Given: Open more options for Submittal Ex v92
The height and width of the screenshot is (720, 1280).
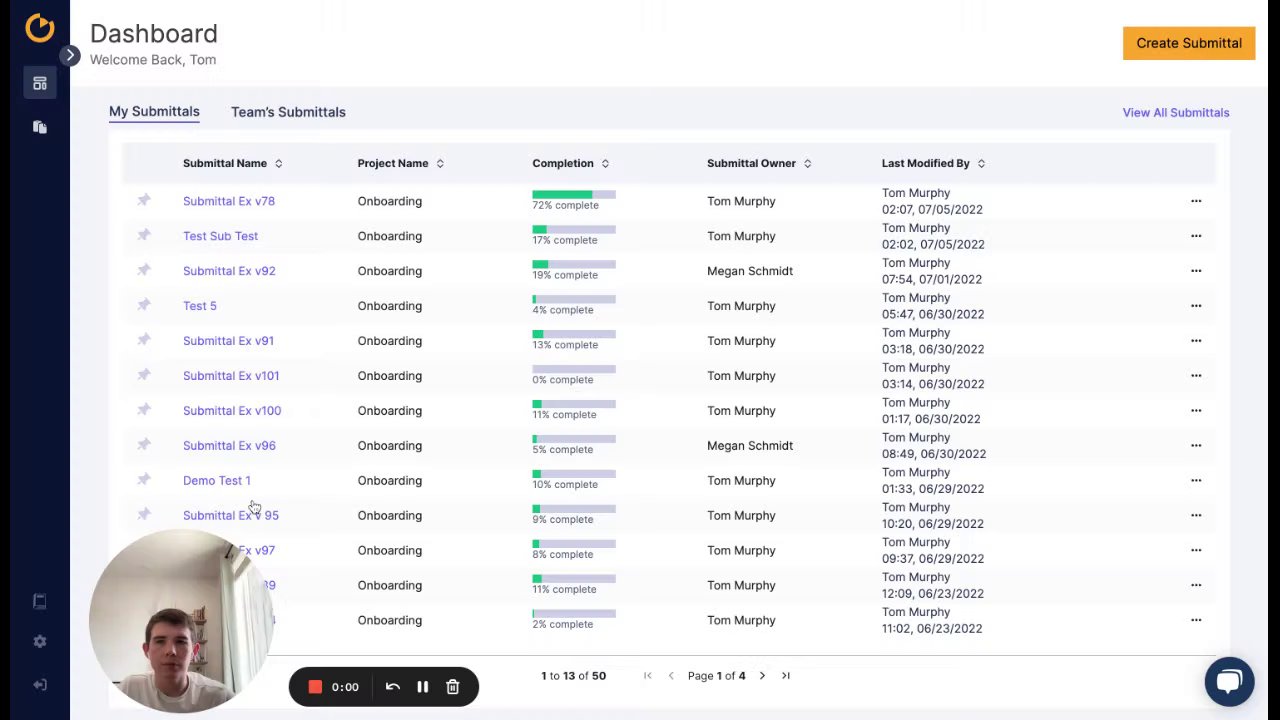Looking at the screenshot, I should click(1196, 271).
